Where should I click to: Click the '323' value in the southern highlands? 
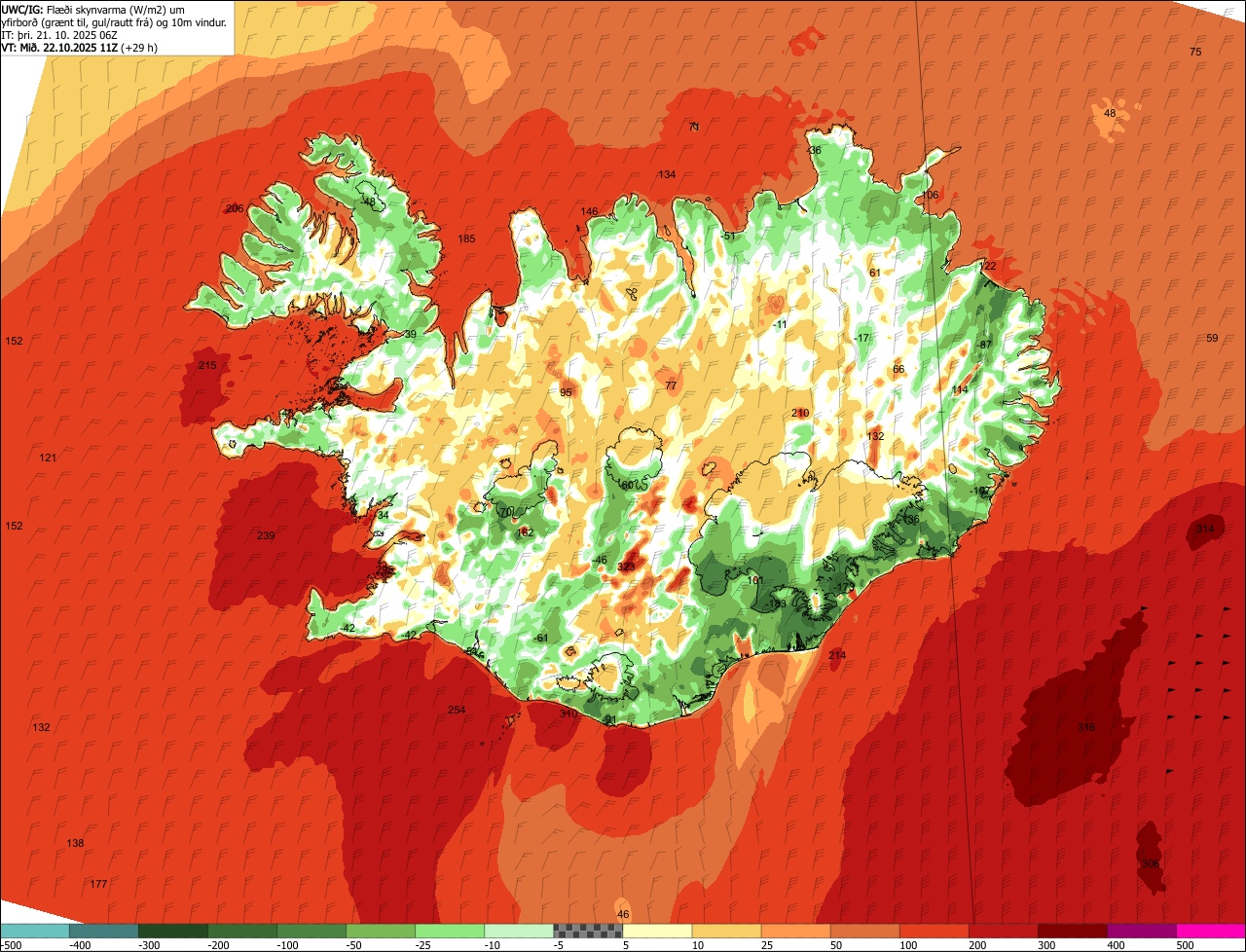(626, 566)
